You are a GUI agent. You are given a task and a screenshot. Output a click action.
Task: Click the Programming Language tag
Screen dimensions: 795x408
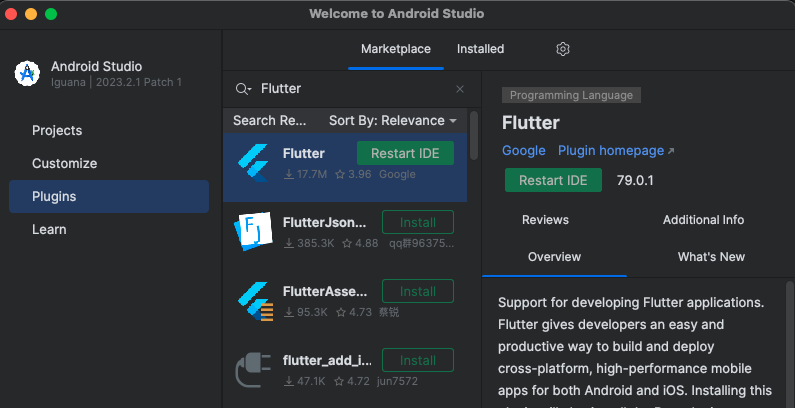[571, 95]
